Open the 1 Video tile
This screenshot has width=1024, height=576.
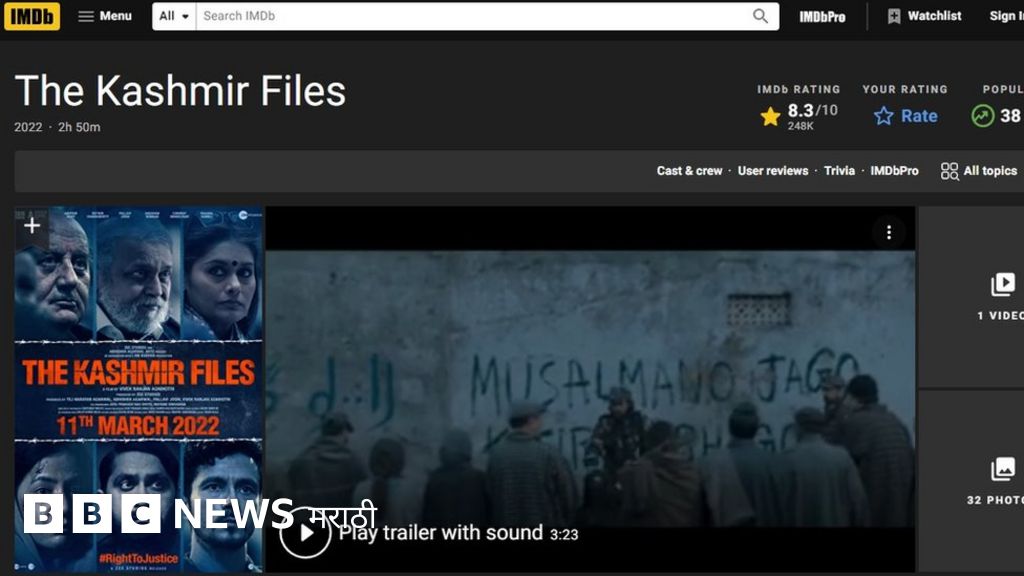1000,296
